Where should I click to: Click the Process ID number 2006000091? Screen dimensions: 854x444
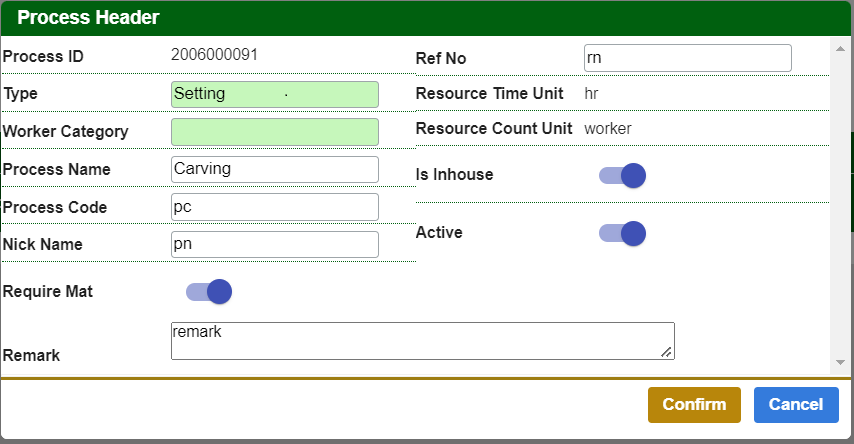[x=214, y=55]
